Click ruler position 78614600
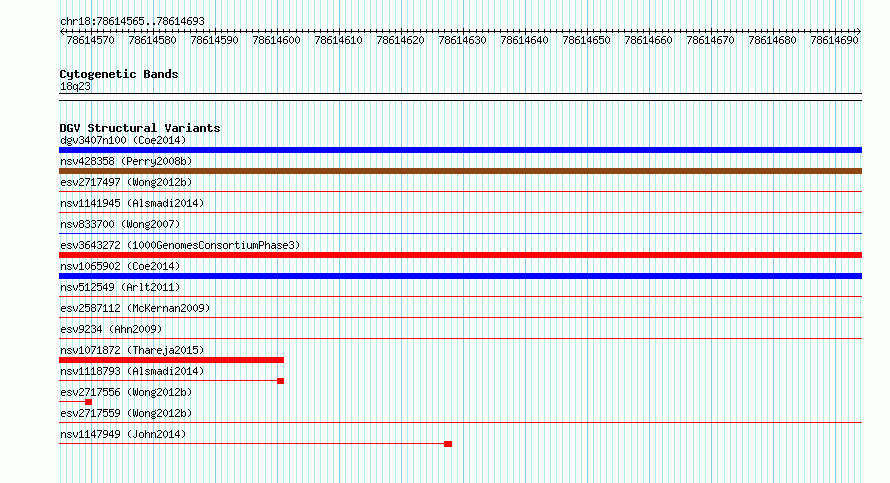Screen dimensions: 890x483 [x=276, y=40]
